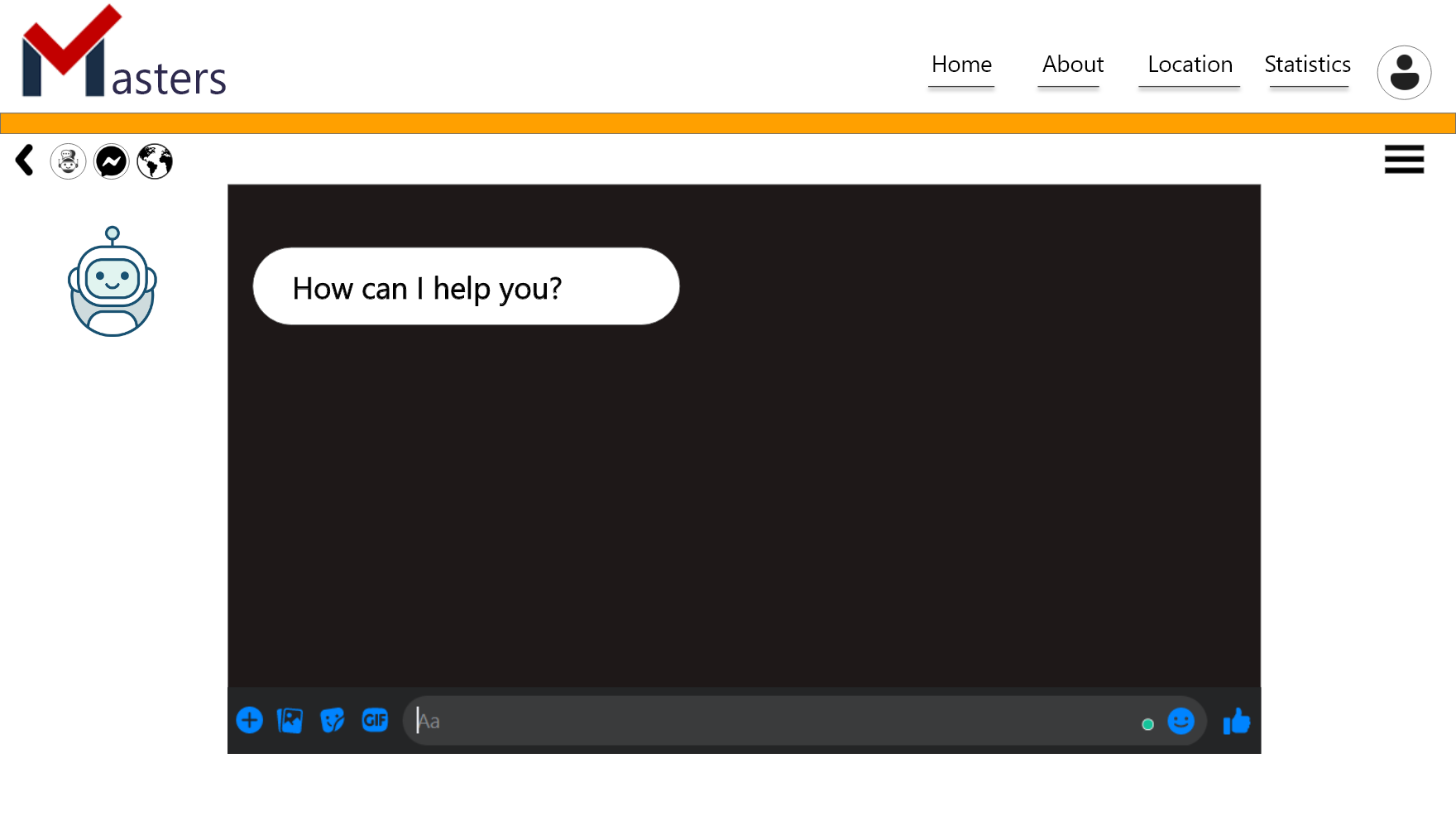Click the large robot avatar
This screenshot has width=1456, height=816.
pyautogui.click(x=113, y=282)
